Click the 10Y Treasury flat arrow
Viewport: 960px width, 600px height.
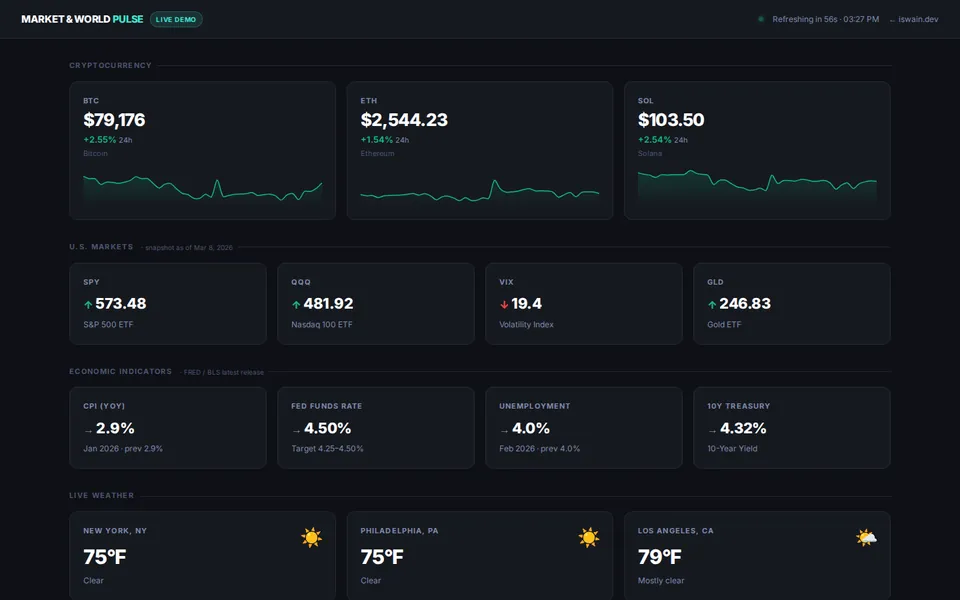712,431
